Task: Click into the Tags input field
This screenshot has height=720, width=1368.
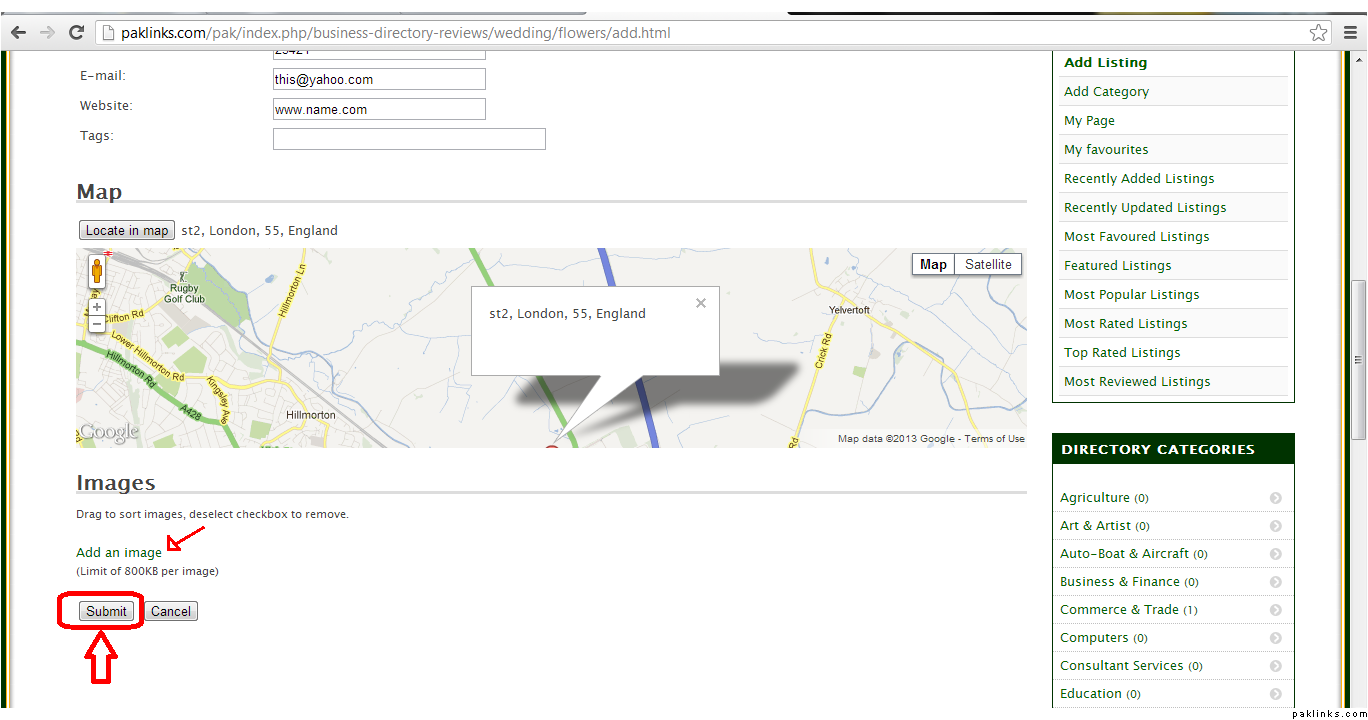Action: click(x=409, y=139)
